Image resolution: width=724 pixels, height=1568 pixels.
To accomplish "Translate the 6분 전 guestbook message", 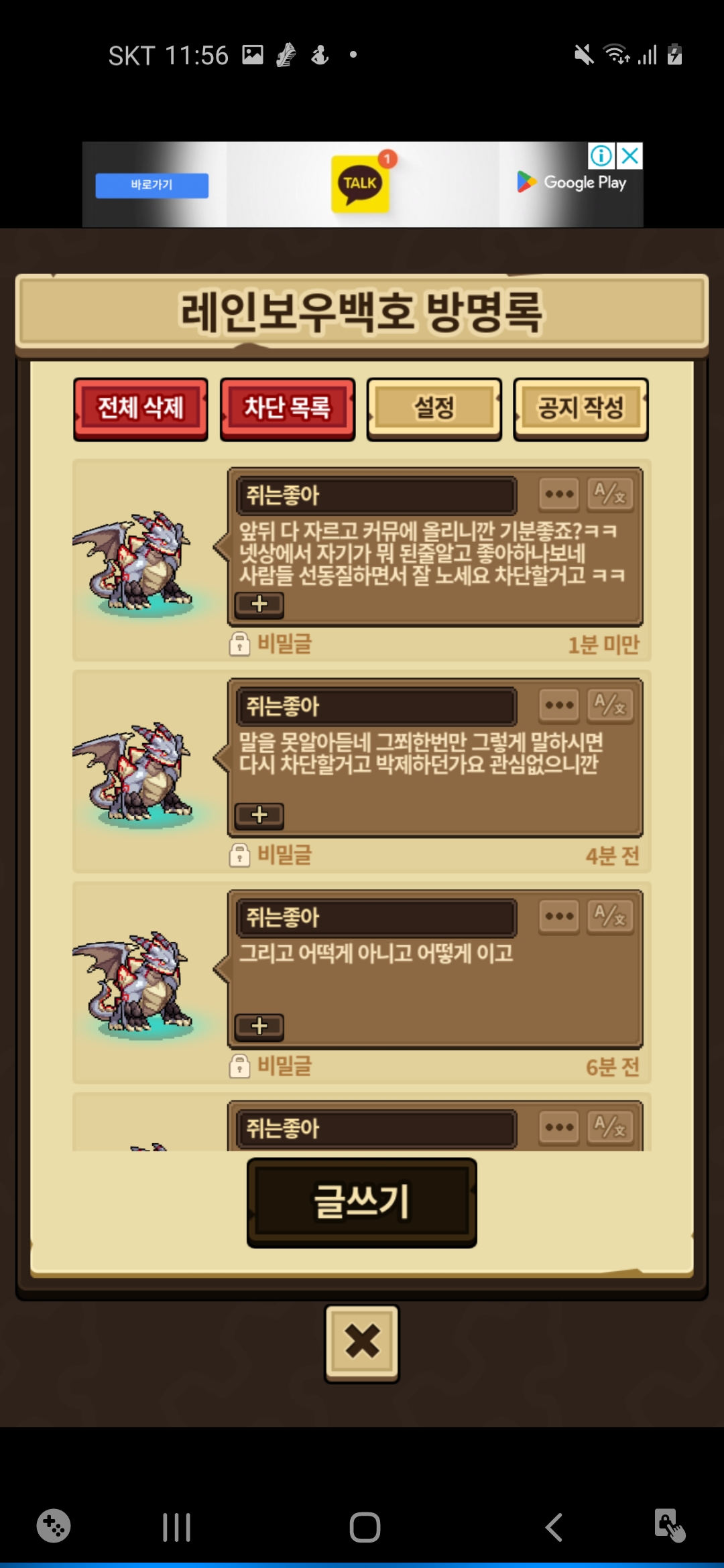I will (609, 916).
